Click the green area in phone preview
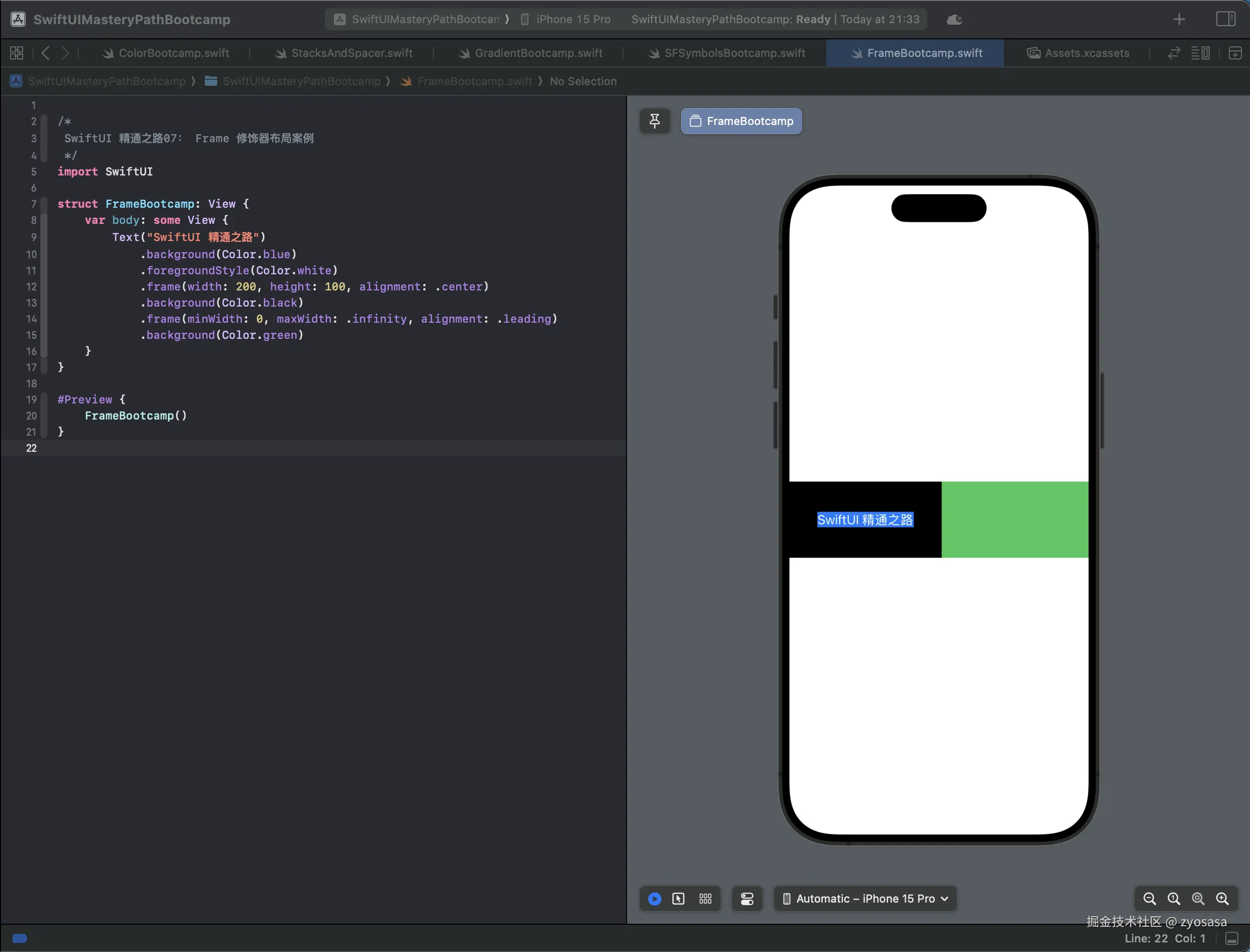Image resolution: width=1250 pixels, height=952 pixels. click(x=1014, y=519)
